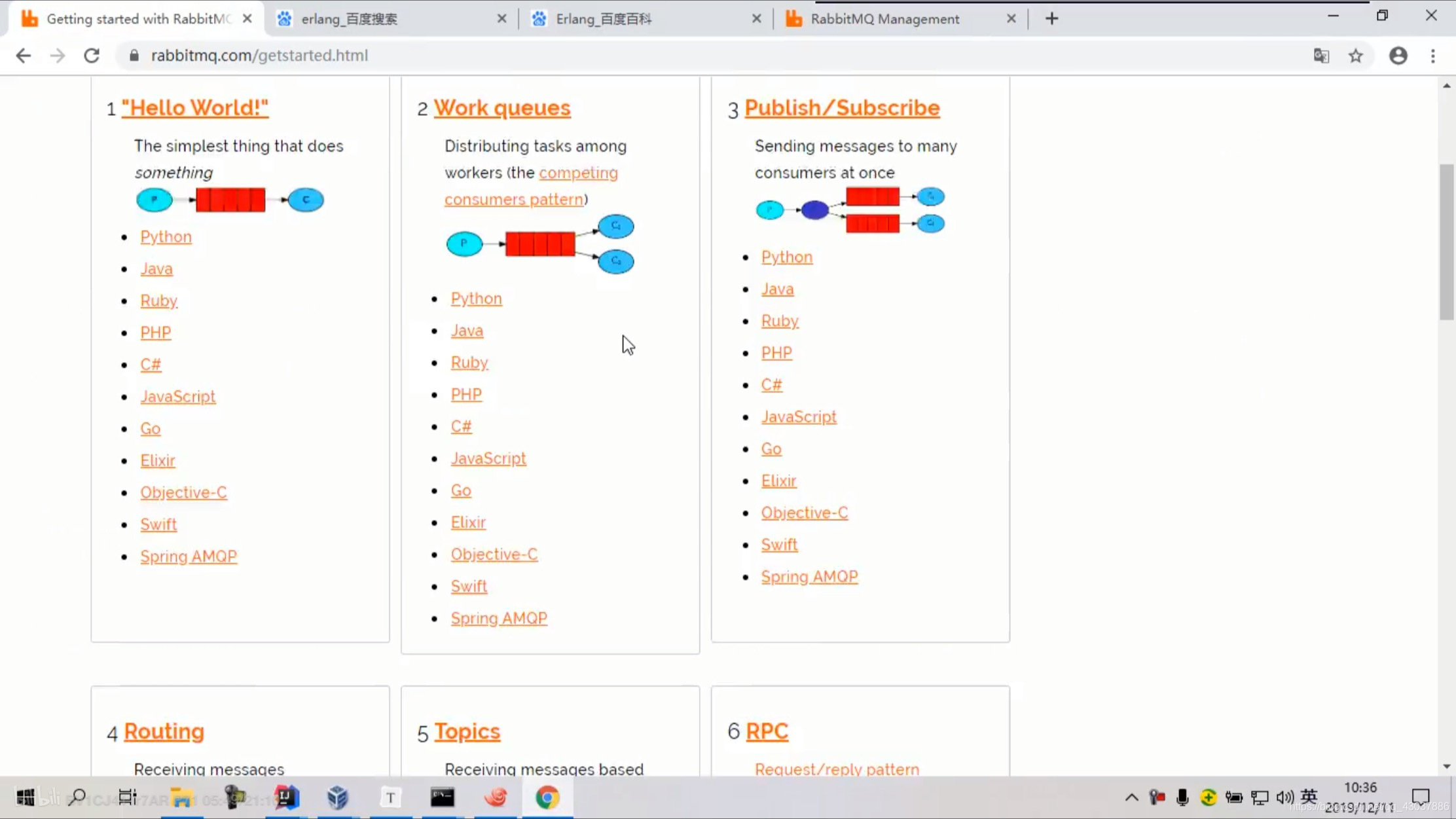Open File Explorer from the taskbar
This screenshot has height=819, width=1456.
click(x=181, y=797)
